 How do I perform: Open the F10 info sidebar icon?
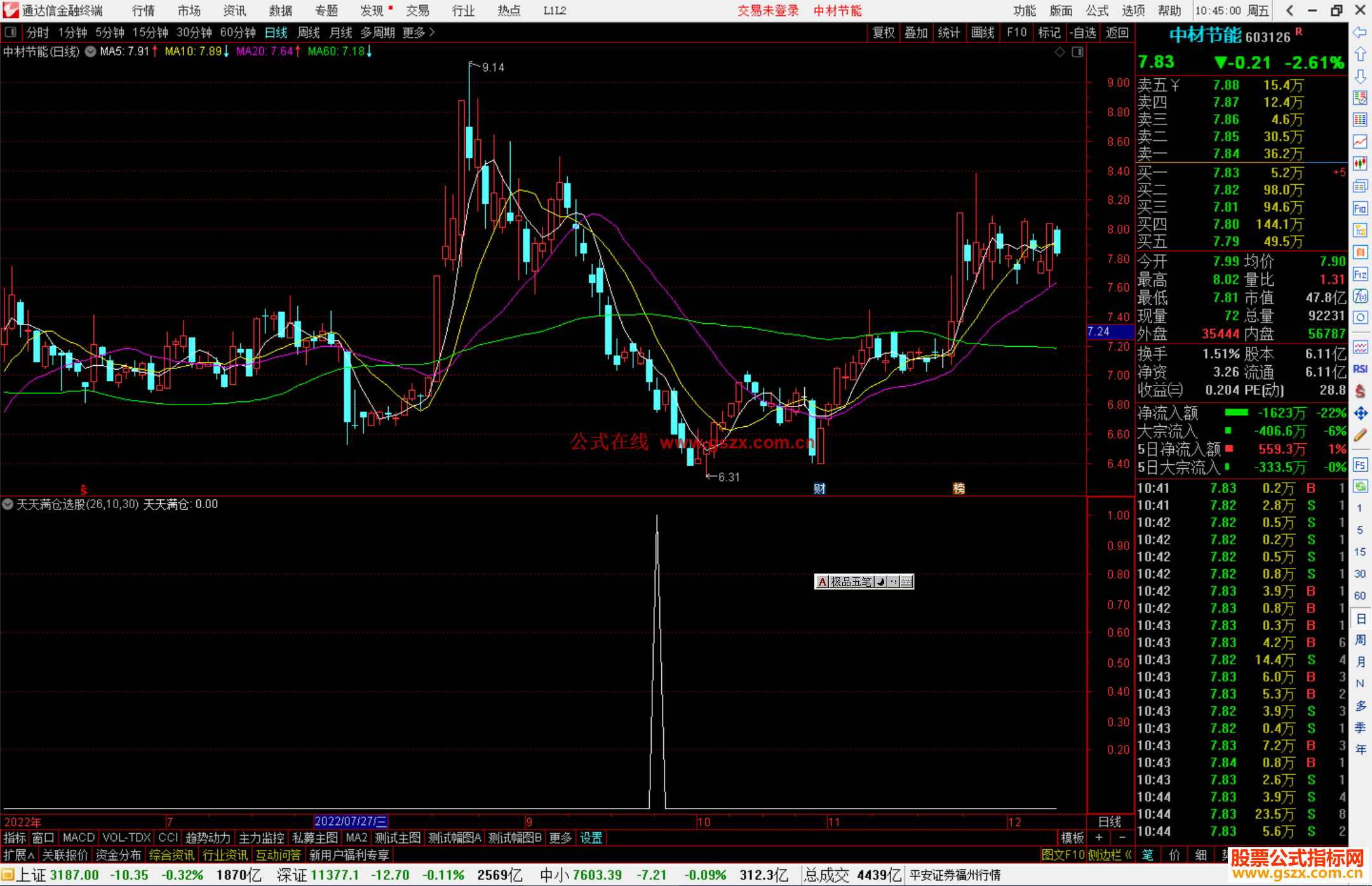point(1360,208)
